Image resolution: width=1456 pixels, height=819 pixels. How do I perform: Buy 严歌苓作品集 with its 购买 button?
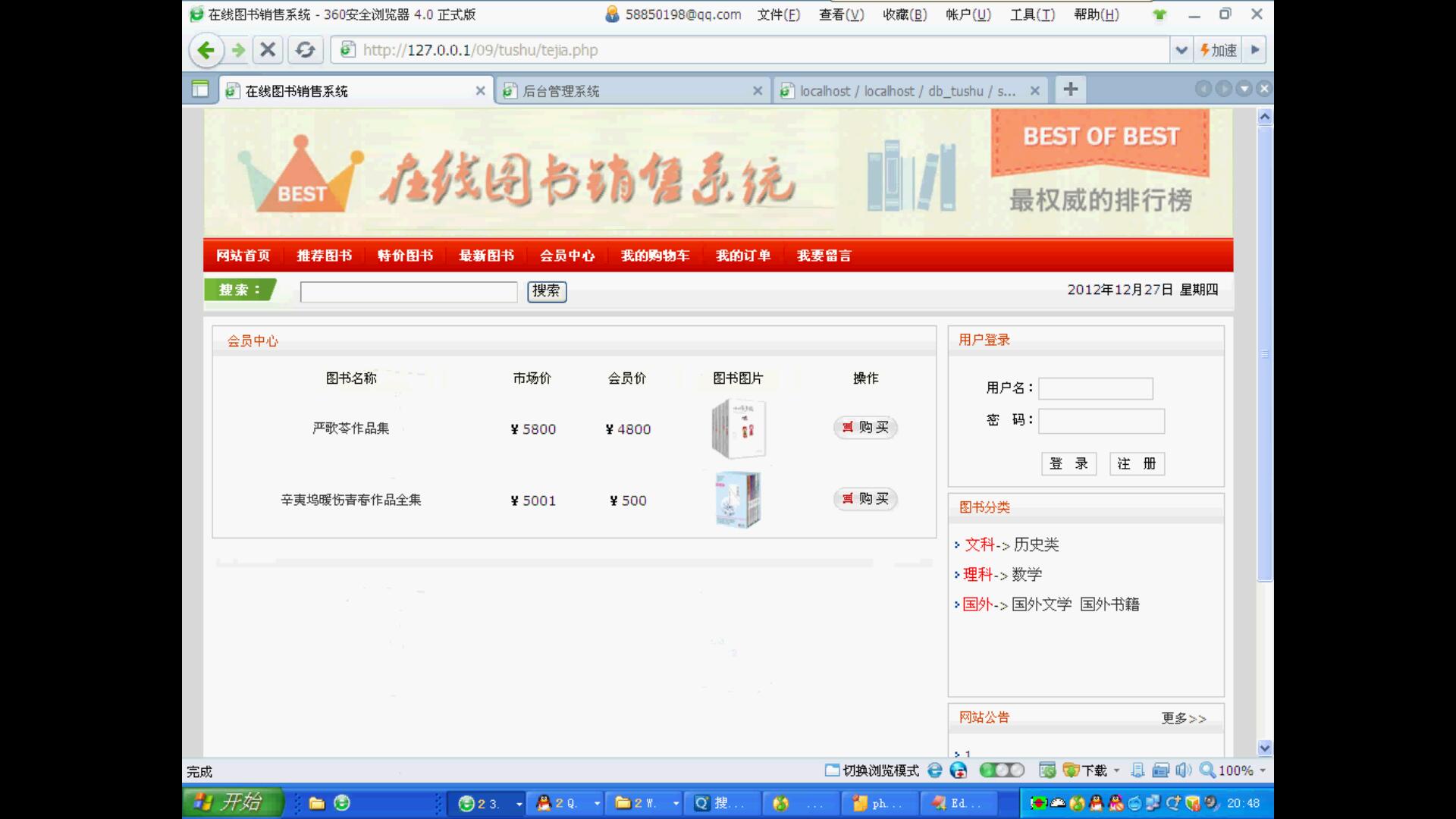[x=865, y=428]
